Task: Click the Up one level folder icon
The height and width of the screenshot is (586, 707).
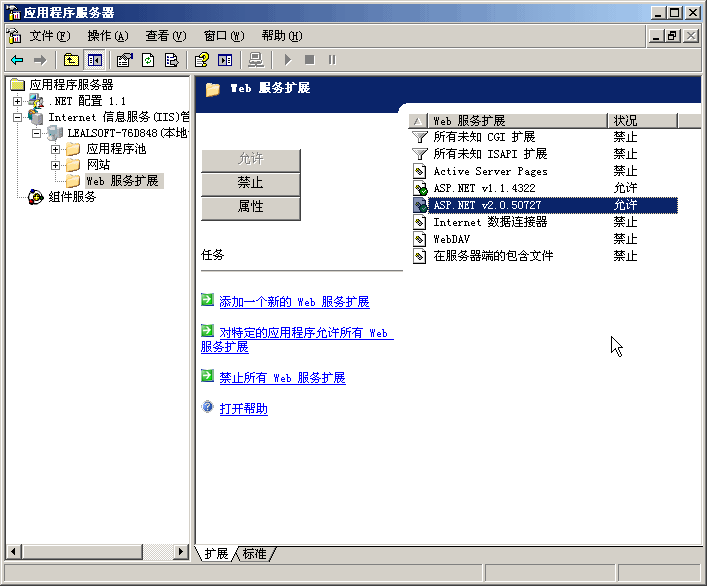Action: click(71, 60)
